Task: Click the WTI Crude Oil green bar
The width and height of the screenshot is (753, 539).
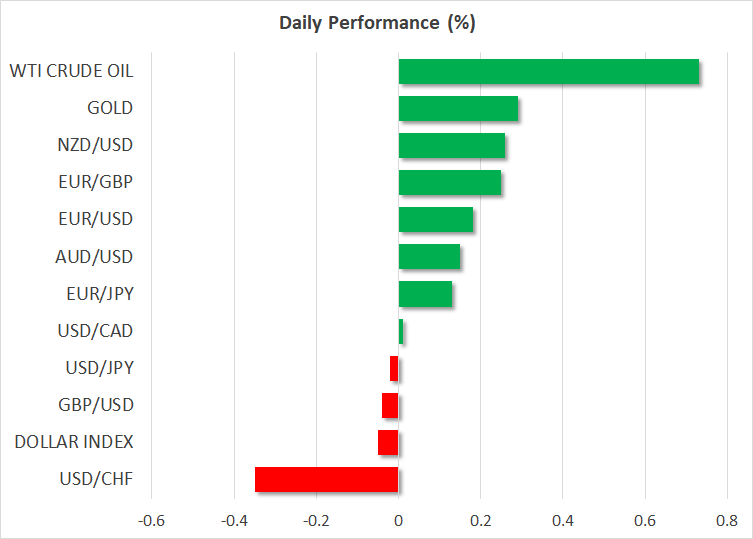Action: [548, 72]
